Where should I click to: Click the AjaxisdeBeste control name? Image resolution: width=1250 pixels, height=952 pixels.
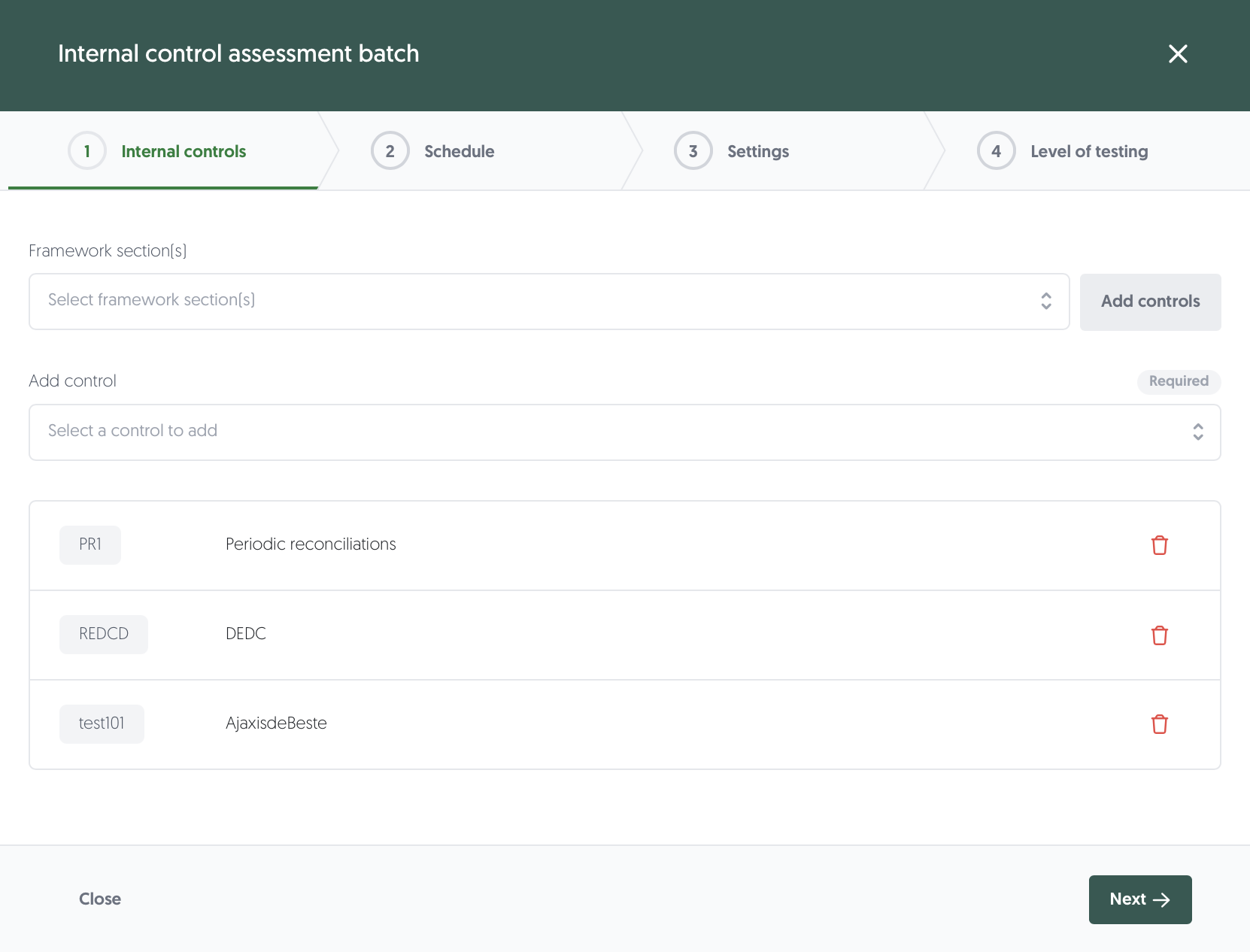[x=276, y=723]
